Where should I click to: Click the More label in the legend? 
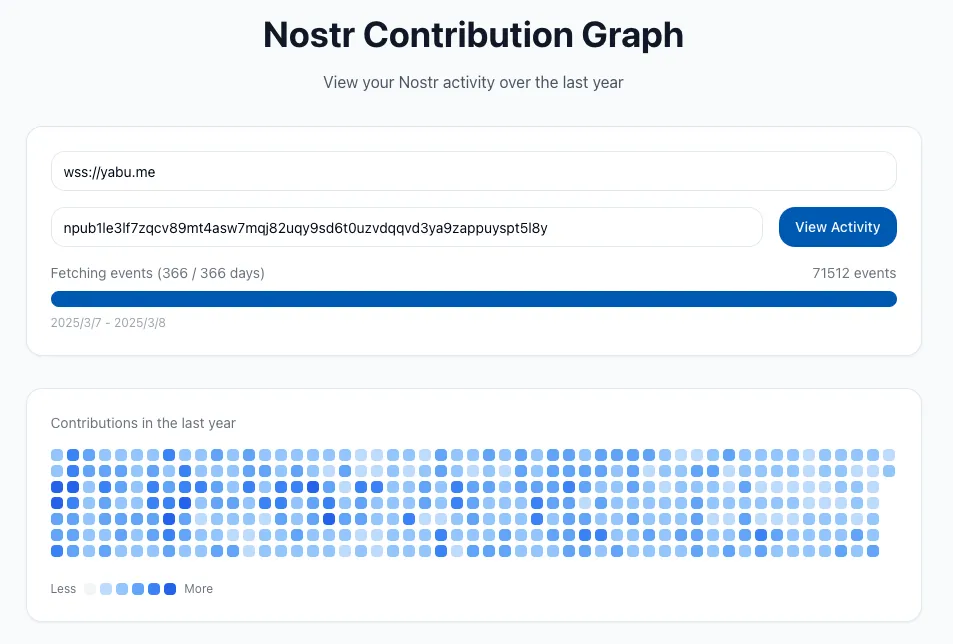pyautogui.click(x=198, y=589)
